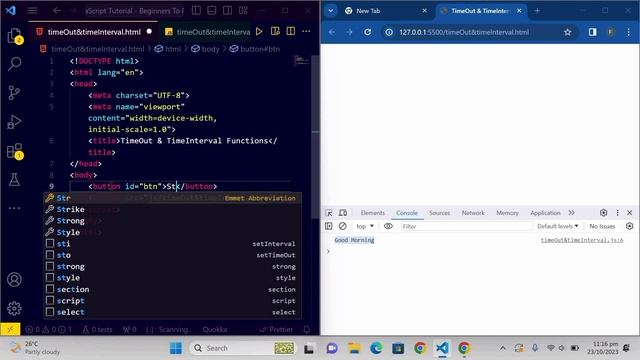Viewport: 640px width, 360px height.
Task: Switch to the timeOut&timeInterval.html tab
Action: pos(94,32)
